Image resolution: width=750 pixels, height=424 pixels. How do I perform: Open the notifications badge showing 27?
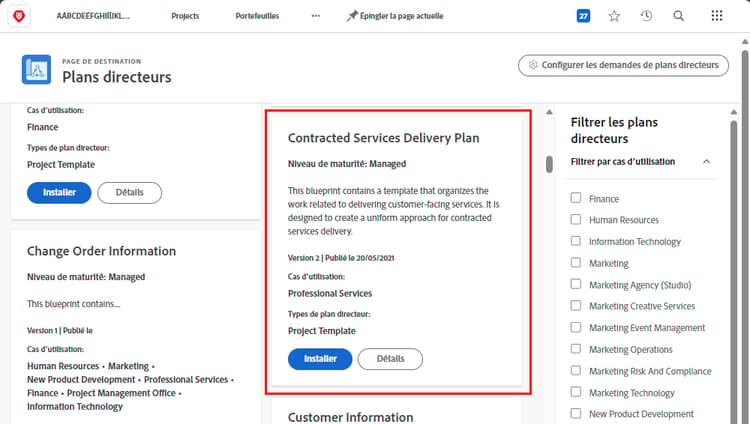(583, 16)
